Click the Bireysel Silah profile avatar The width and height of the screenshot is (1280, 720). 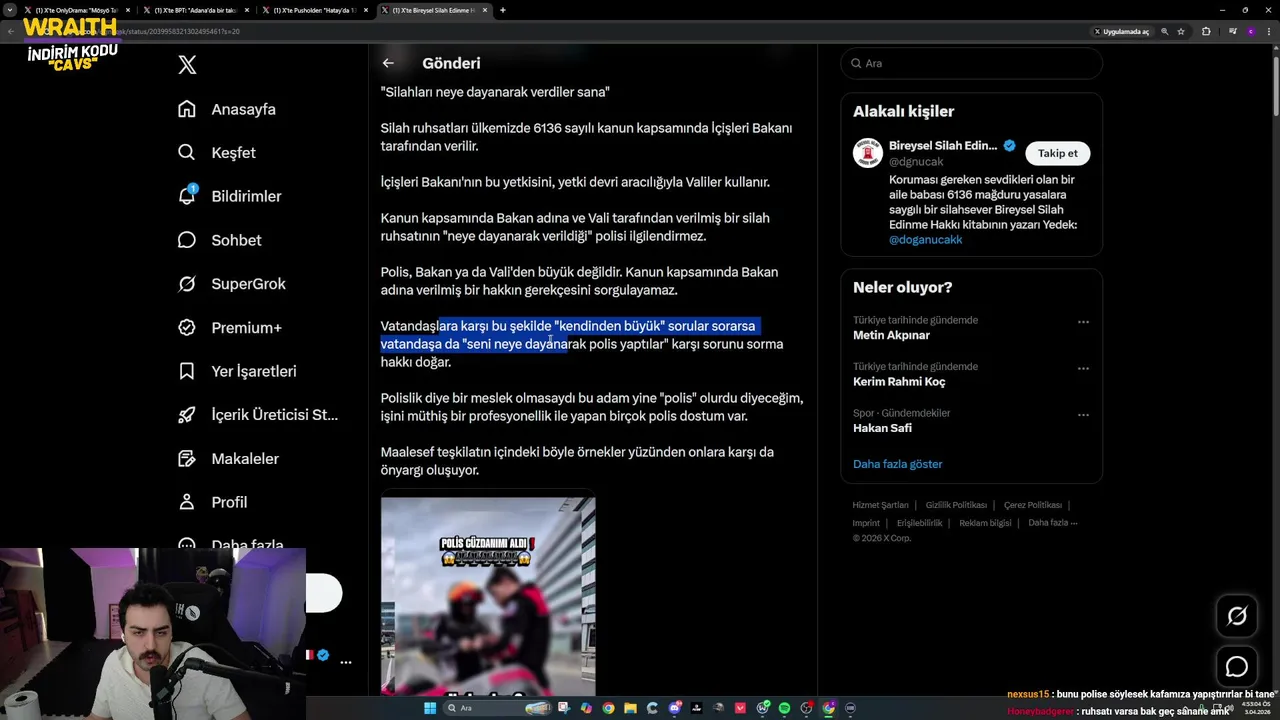tap(868, 153)
